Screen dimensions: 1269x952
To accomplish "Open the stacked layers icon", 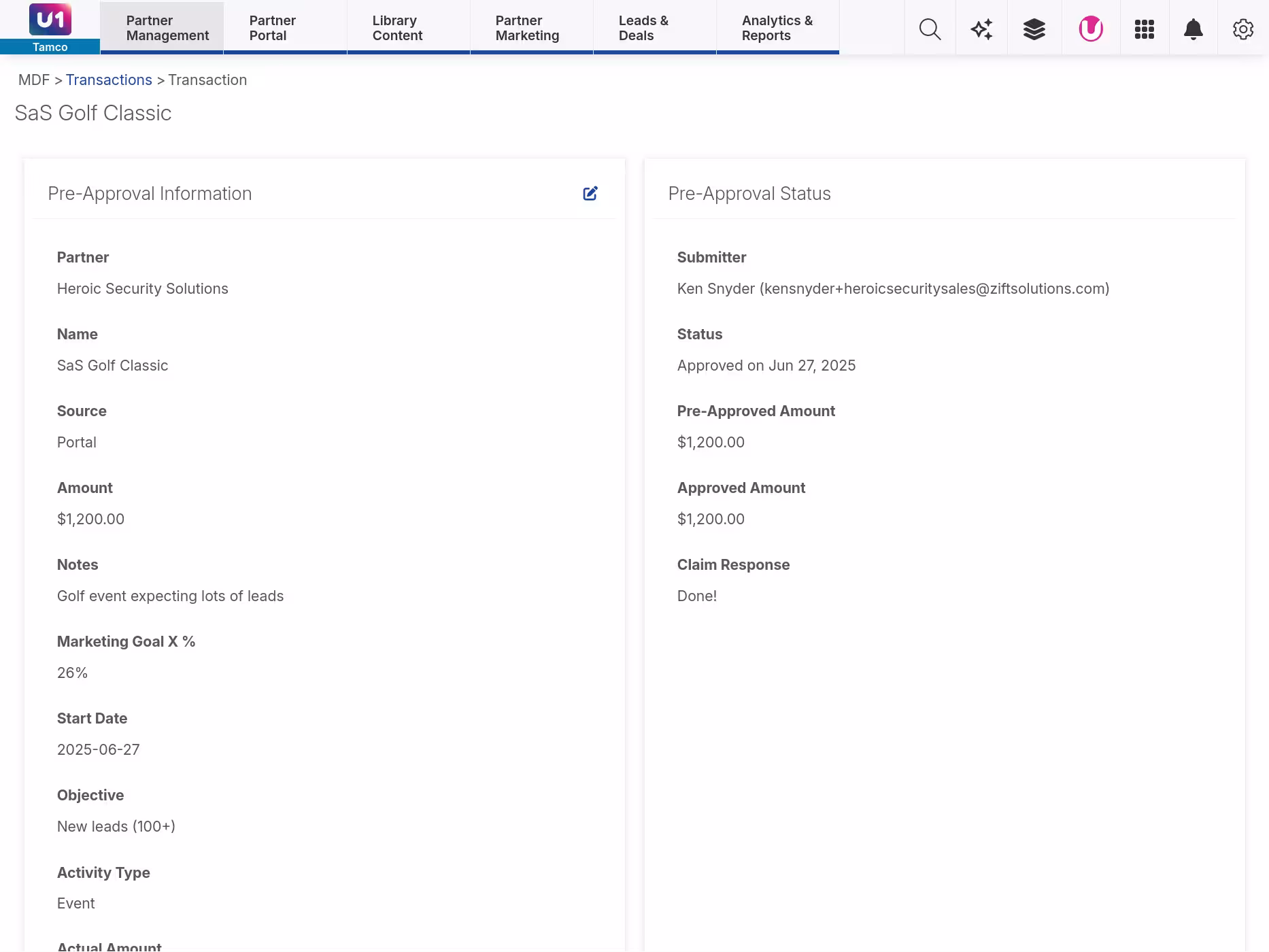I will click(1034, 29).
